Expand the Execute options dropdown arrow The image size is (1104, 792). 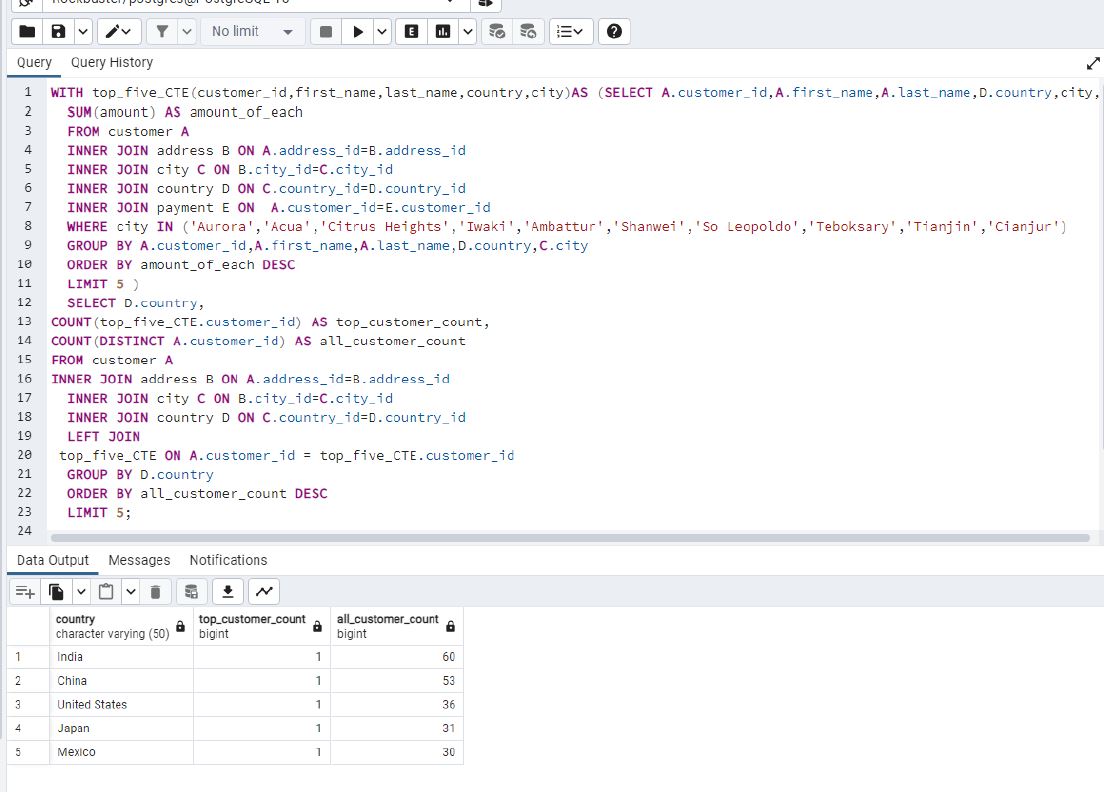tap(382, 32)
